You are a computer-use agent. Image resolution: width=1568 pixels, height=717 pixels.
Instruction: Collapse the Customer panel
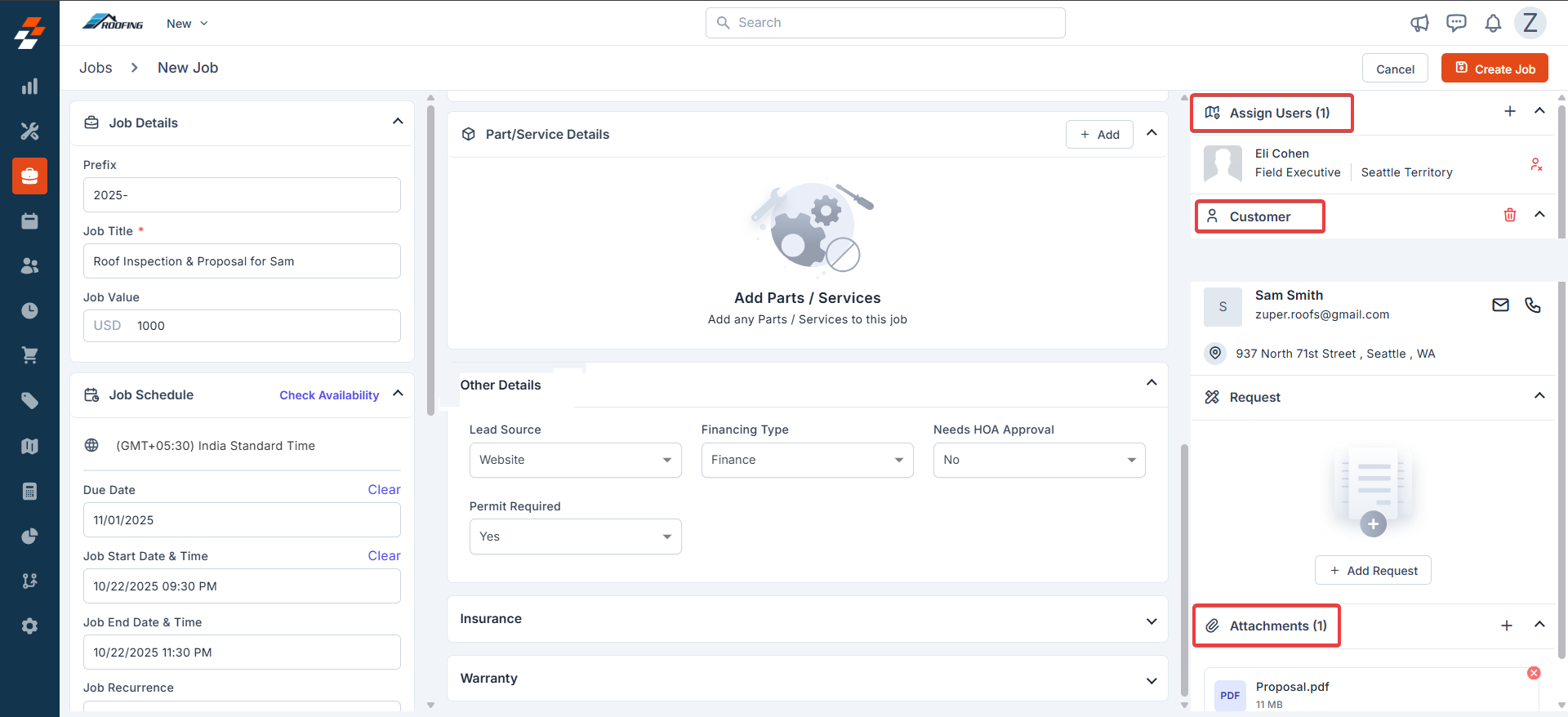[1539, 215]
